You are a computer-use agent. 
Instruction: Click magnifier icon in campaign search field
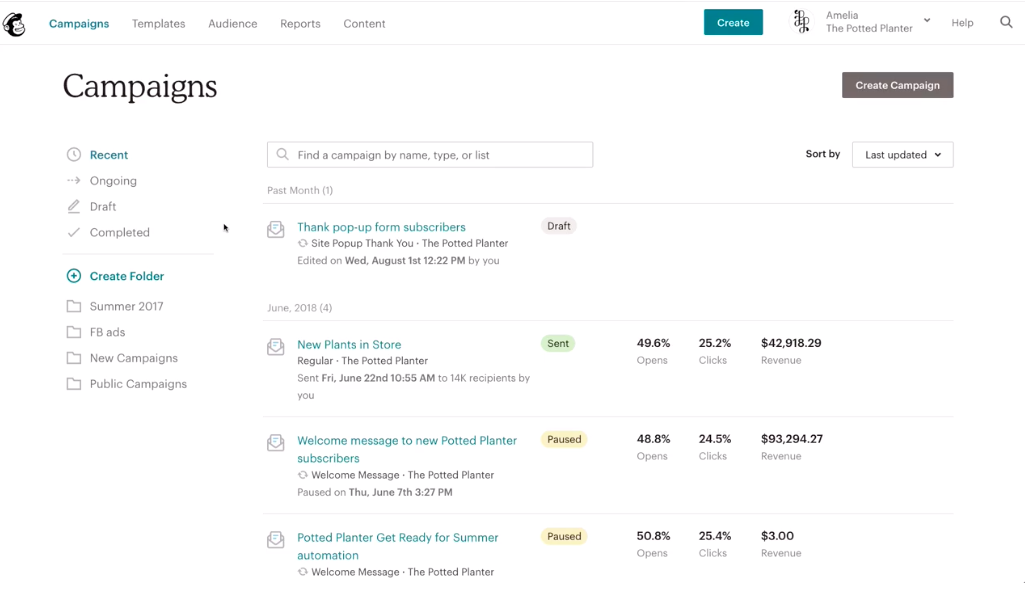(x=282, y=154)
